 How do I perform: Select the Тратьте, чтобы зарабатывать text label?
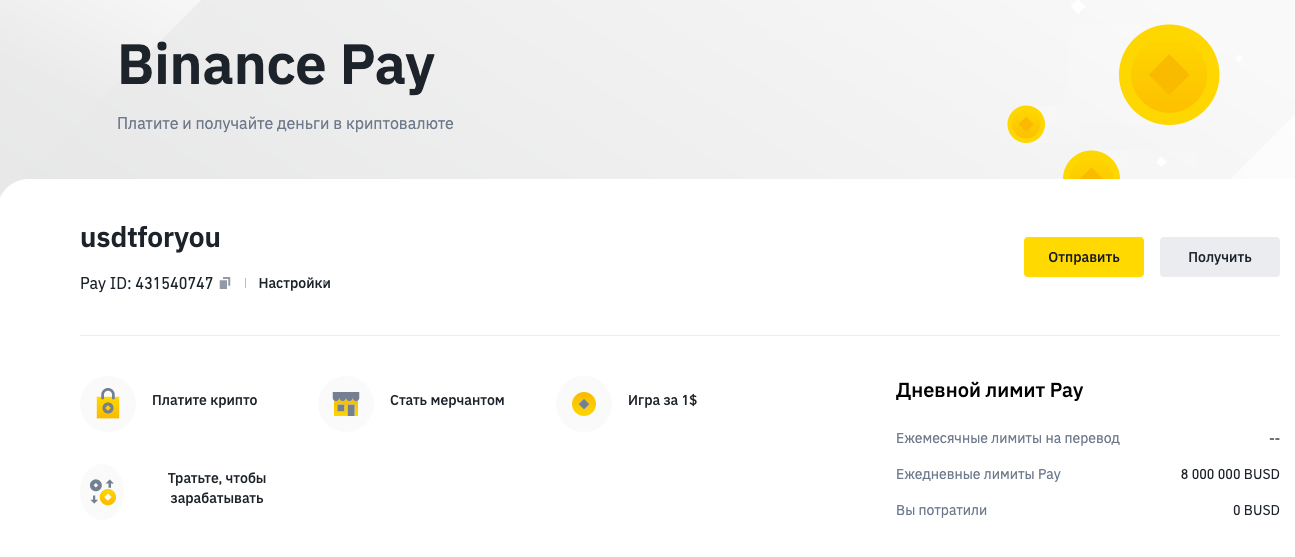[217, 488]
